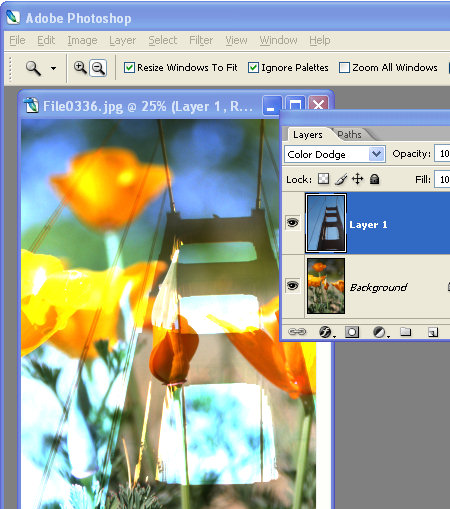Uncheck Ignore Palettes option

[253, 68]
